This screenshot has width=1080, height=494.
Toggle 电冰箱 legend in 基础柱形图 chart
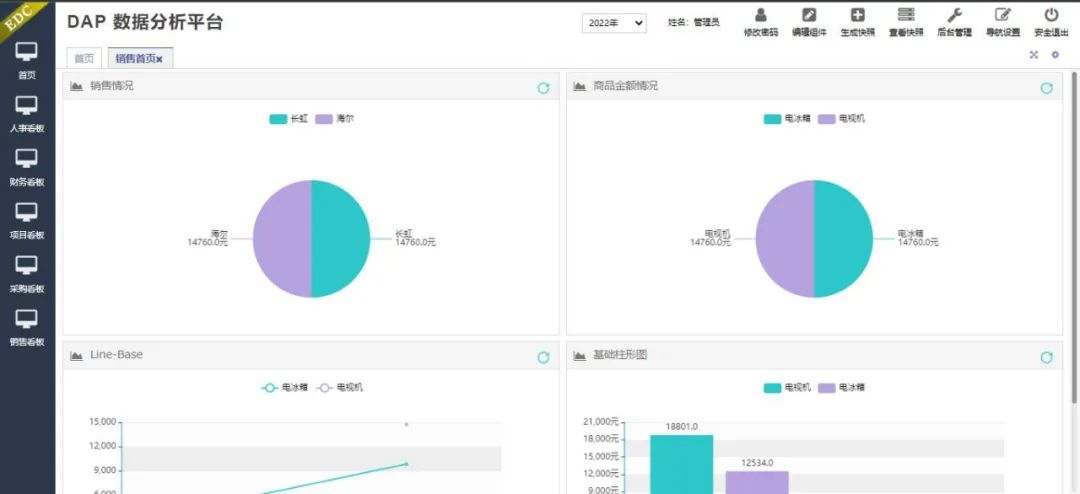tap(842, 388)
